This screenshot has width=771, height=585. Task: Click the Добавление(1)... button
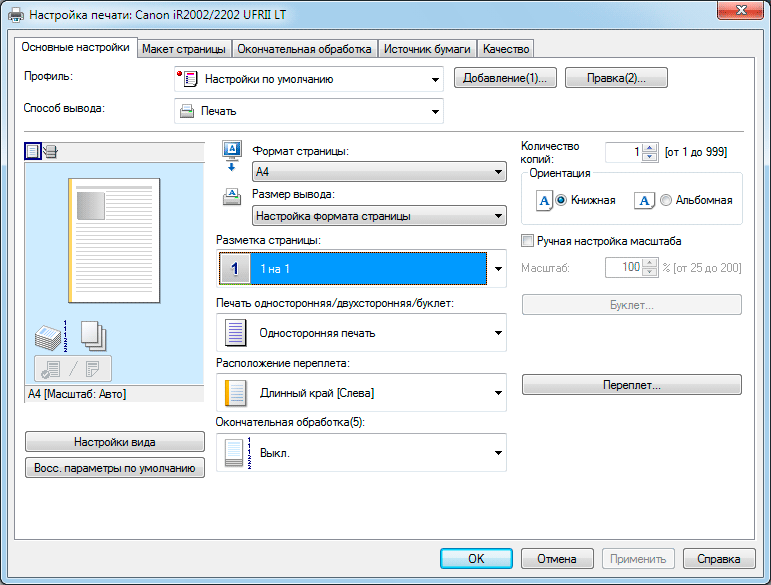[505, 78]
